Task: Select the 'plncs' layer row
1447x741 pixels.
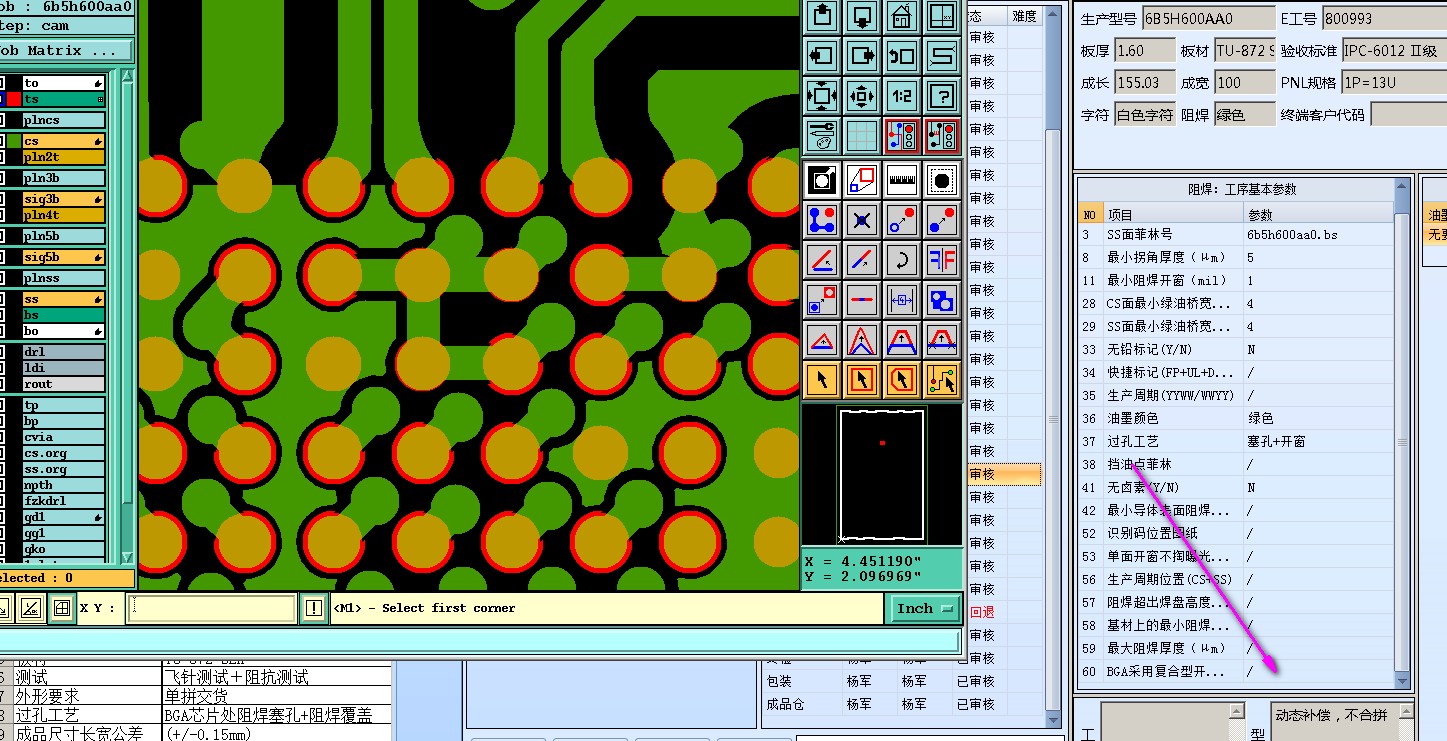Action: pyautogui.click(x=64, y=120)
